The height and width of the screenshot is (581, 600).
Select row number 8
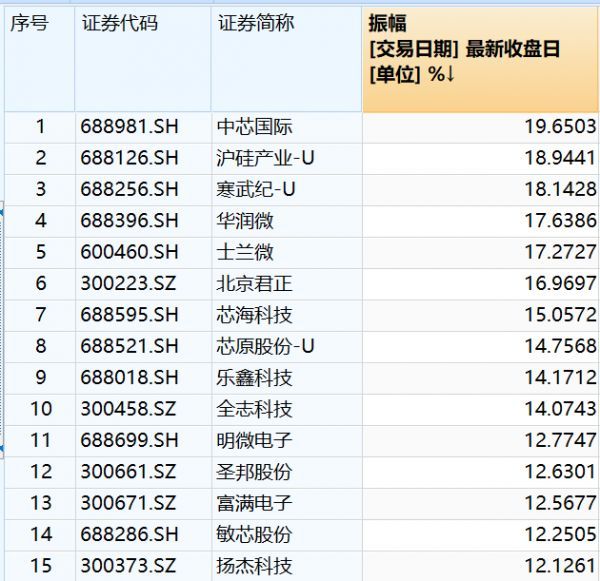click(x=41, y=346)
